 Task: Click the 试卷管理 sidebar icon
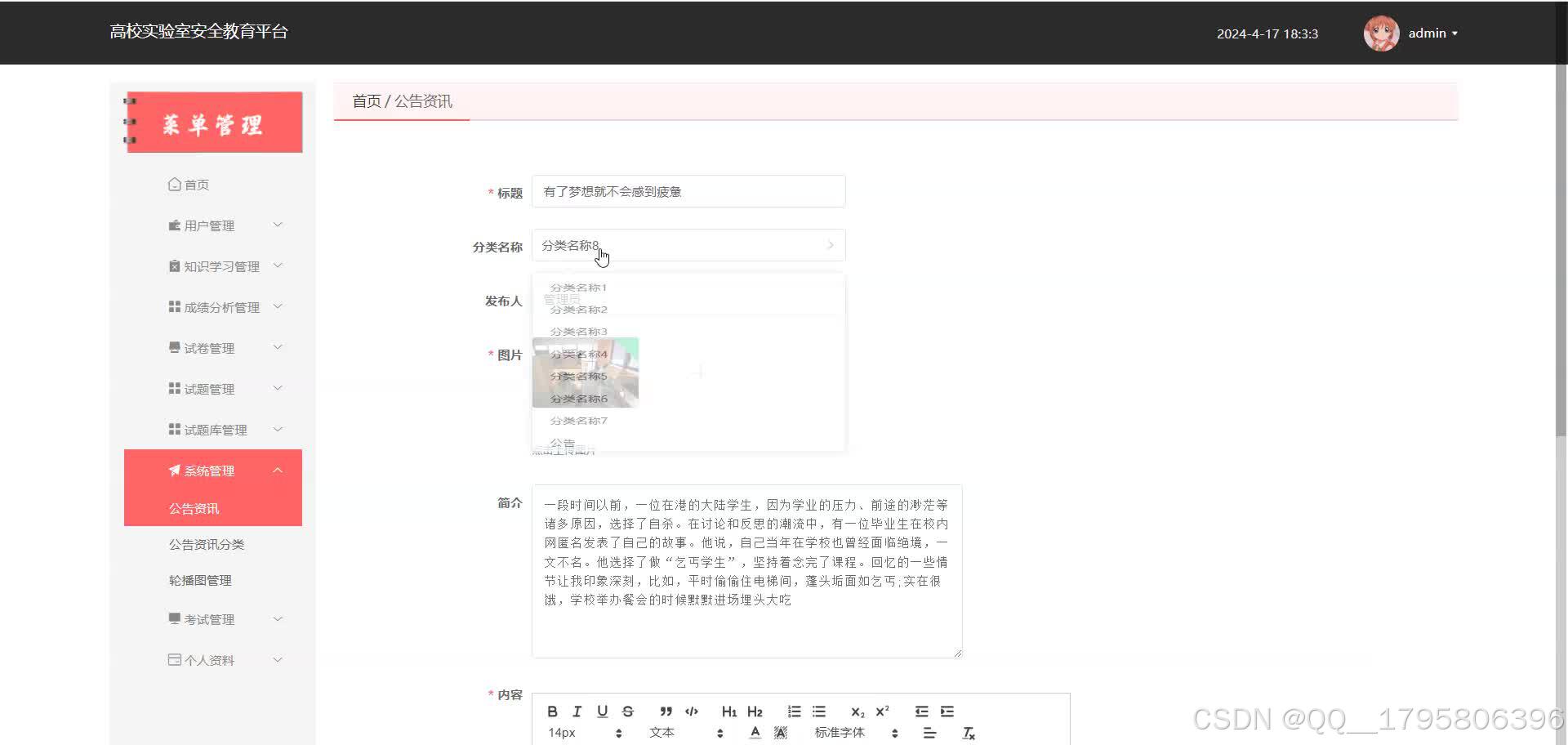[174, 348]
